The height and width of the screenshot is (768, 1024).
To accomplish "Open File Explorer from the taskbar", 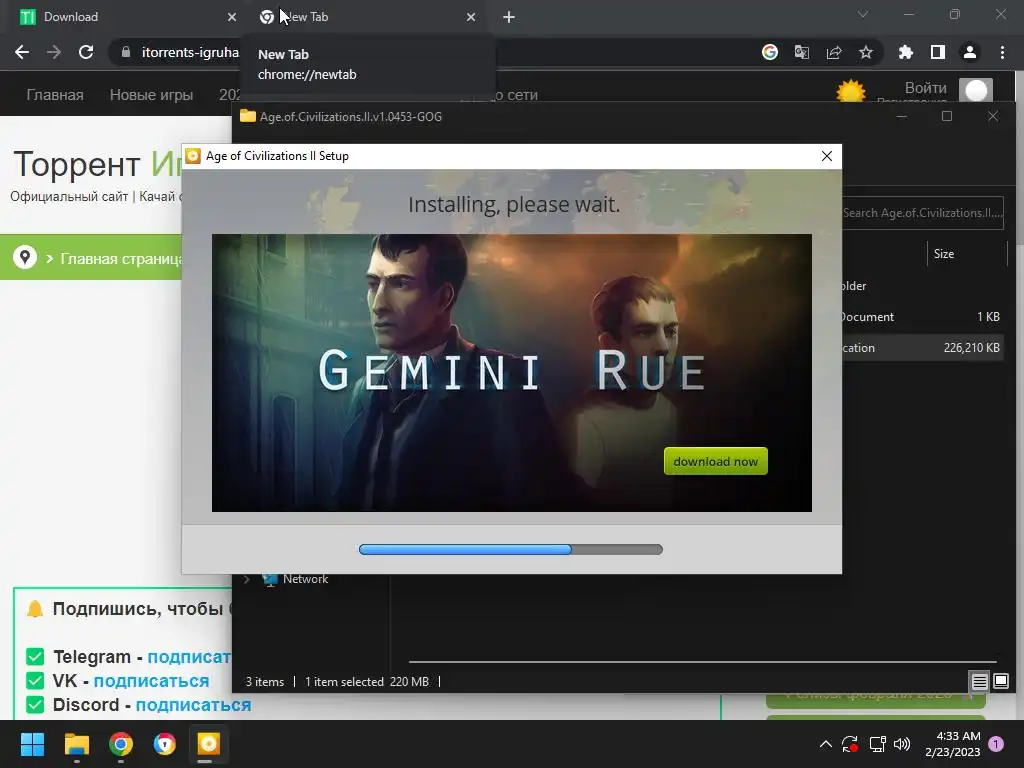I will 76,744.
